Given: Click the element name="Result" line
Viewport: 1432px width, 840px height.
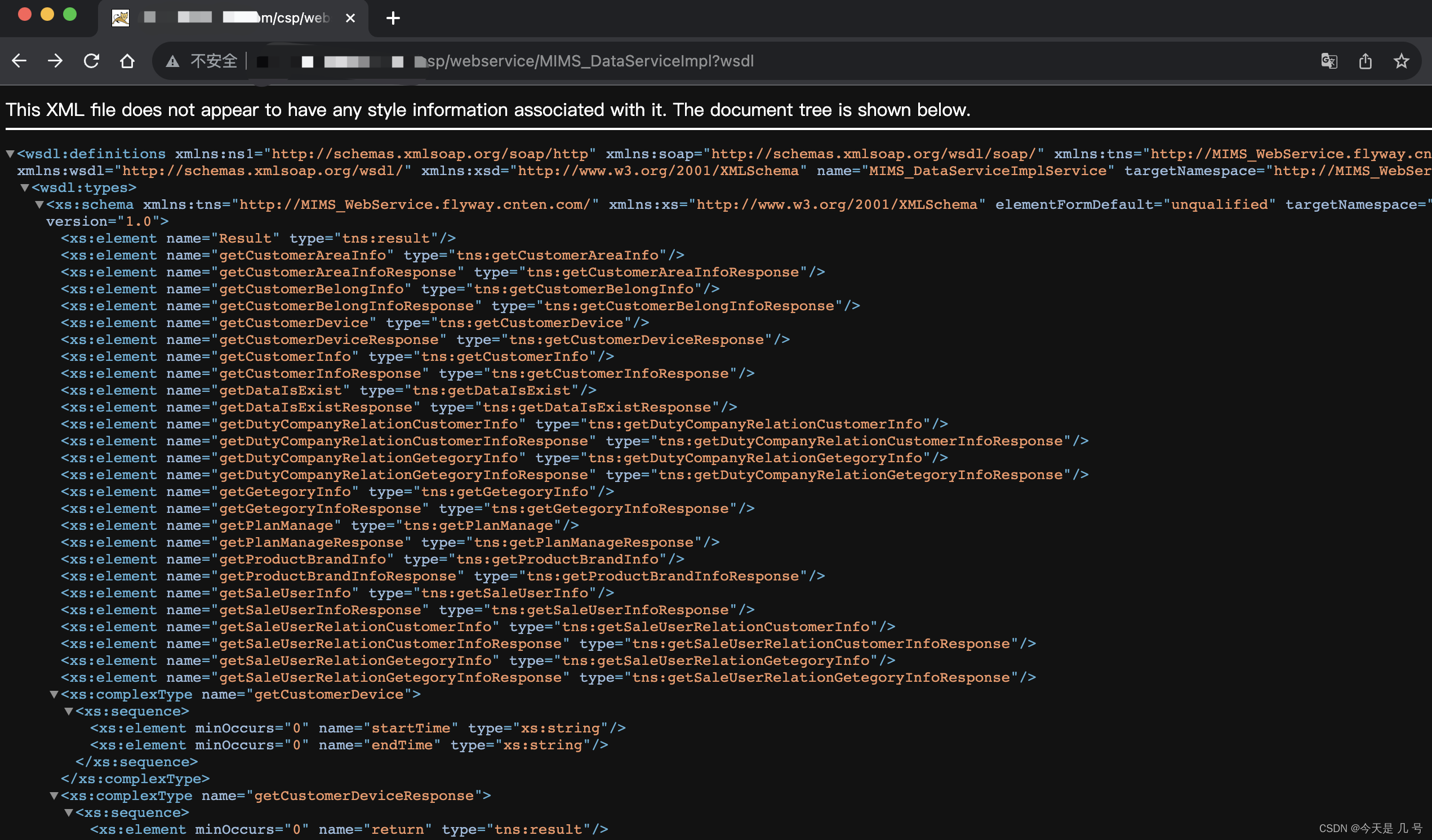Looking at the screenshot, I should (x=259, y=239).
